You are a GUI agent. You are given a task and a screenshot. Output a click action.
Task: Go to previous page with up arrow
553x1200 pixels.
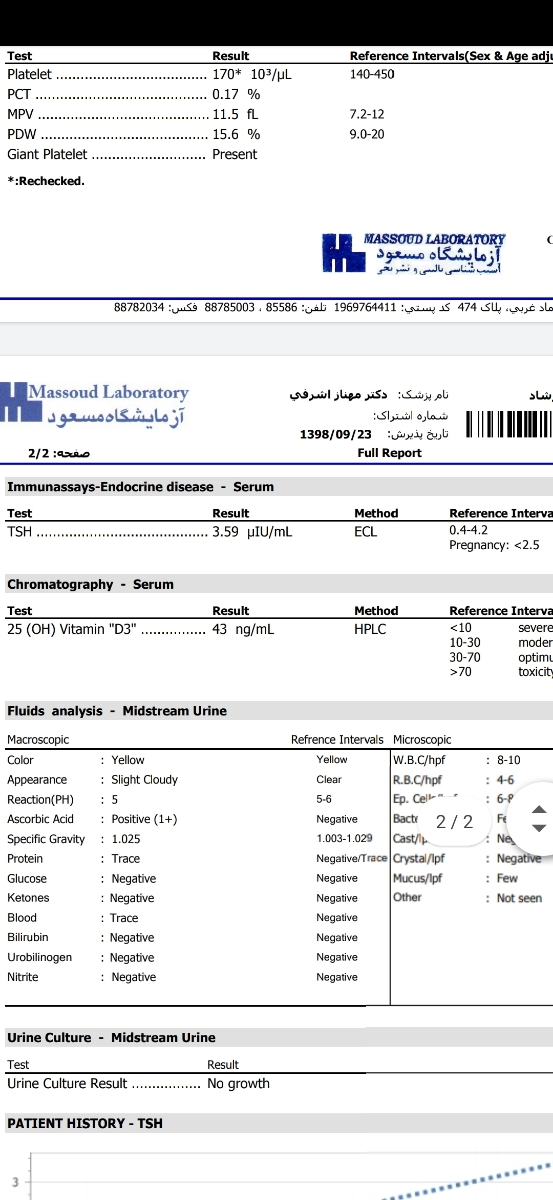(538, 810)
